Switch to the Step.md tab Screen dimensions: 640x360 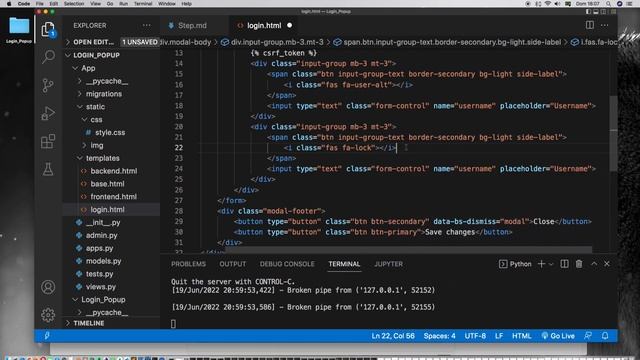192,25
